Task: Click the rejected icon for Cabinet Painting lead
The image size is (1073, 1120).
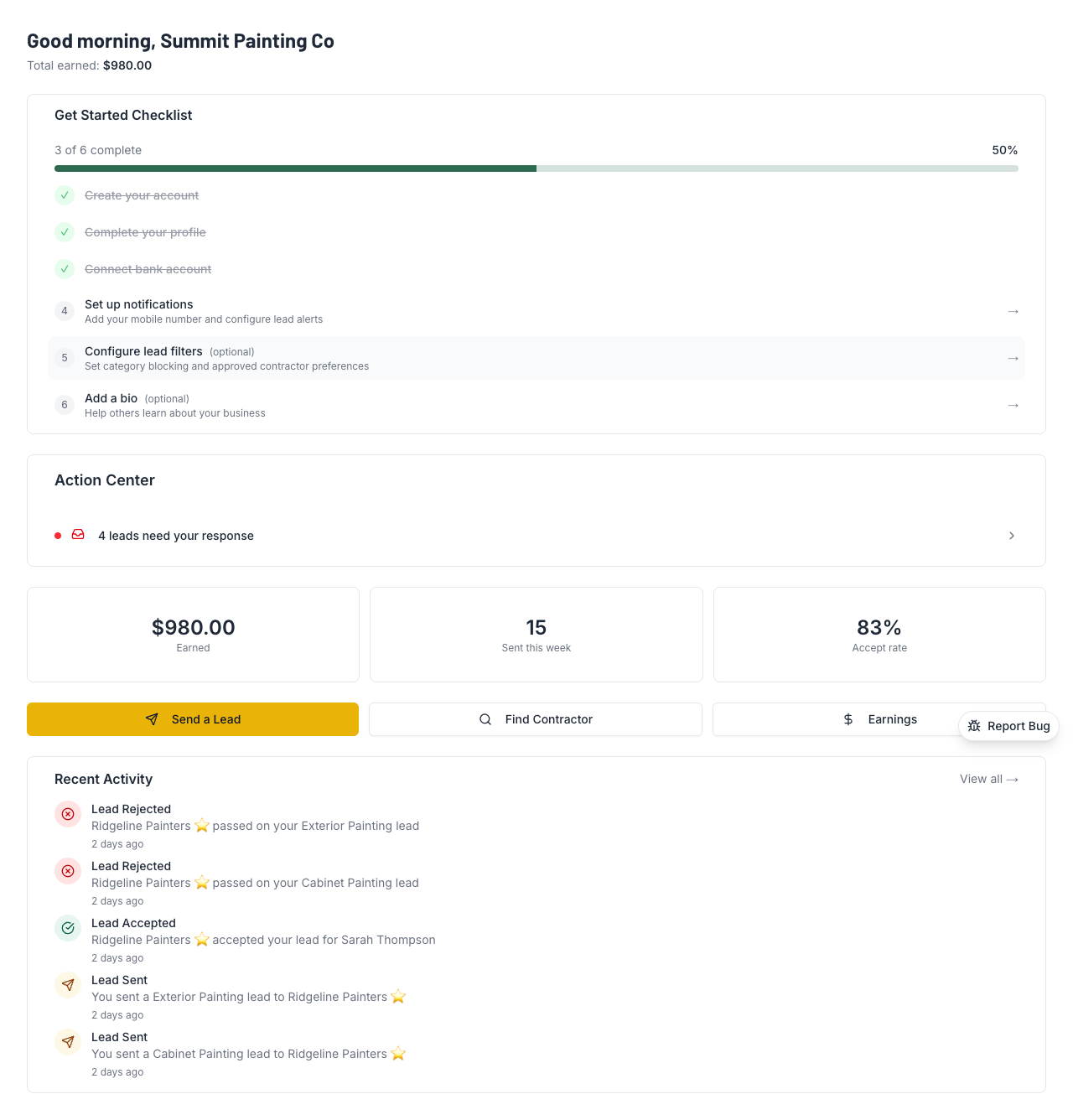Action: pyautogui.click(x=68, y=871)
